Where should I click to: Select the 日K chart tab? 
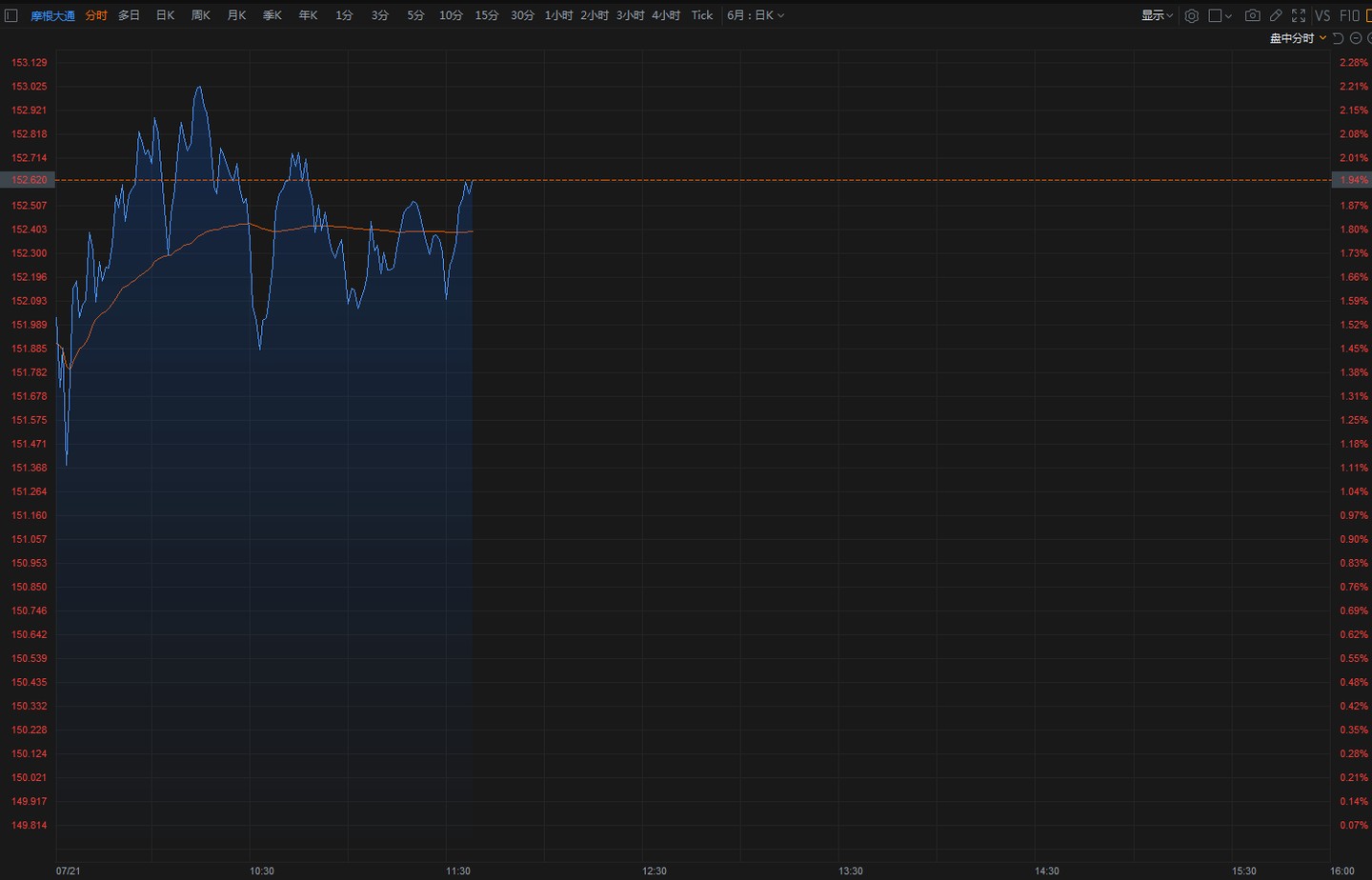[165, 15]
